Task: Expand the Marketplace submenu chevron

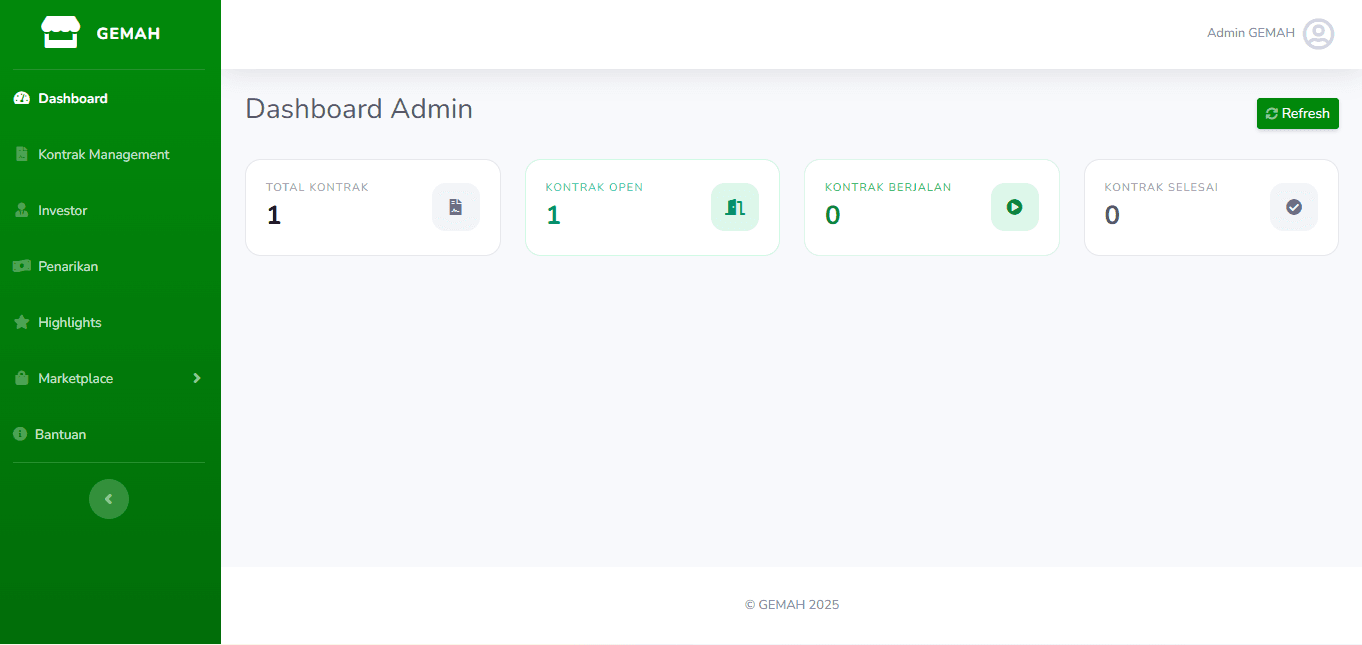Action: tap(197, 378)
